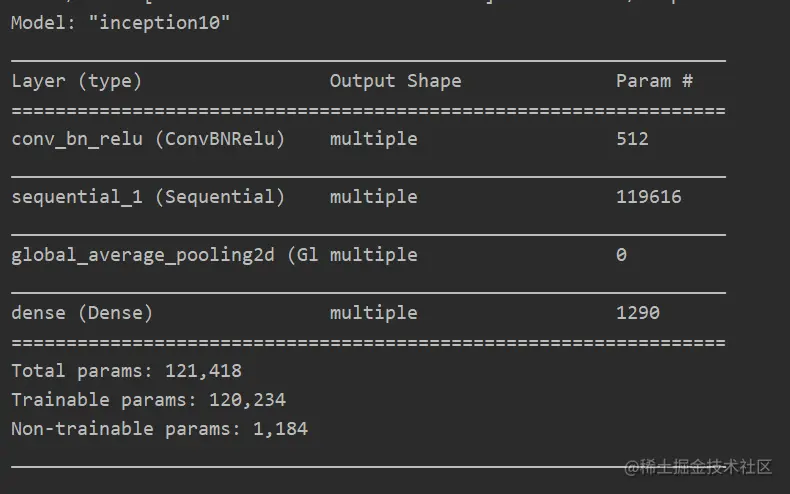The image size is (790, 494).
Task: Click the "Total params: 121,418" line
Action: click(x=126, y=371)
